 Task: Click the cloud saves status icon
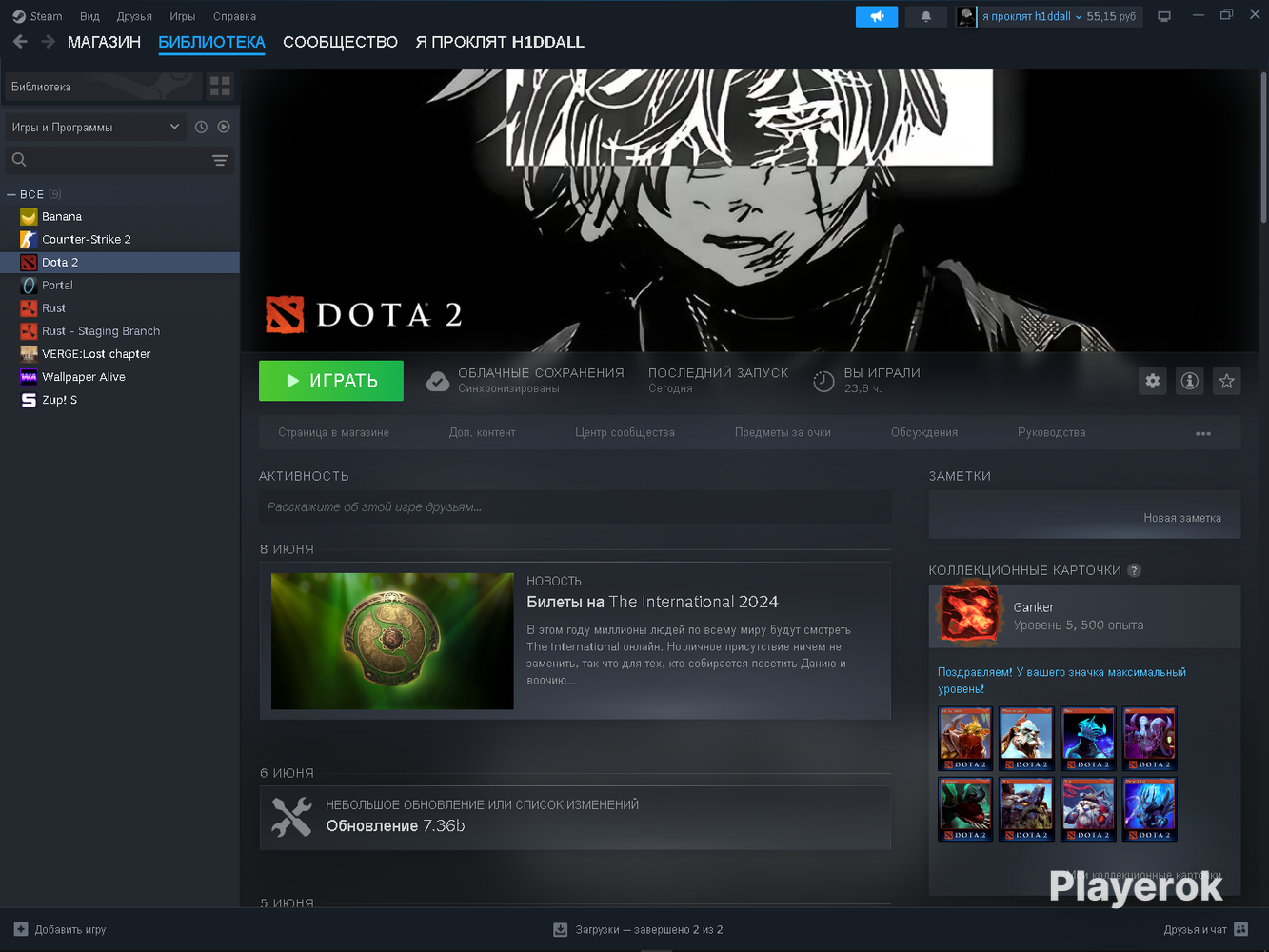tap(438, 381)
